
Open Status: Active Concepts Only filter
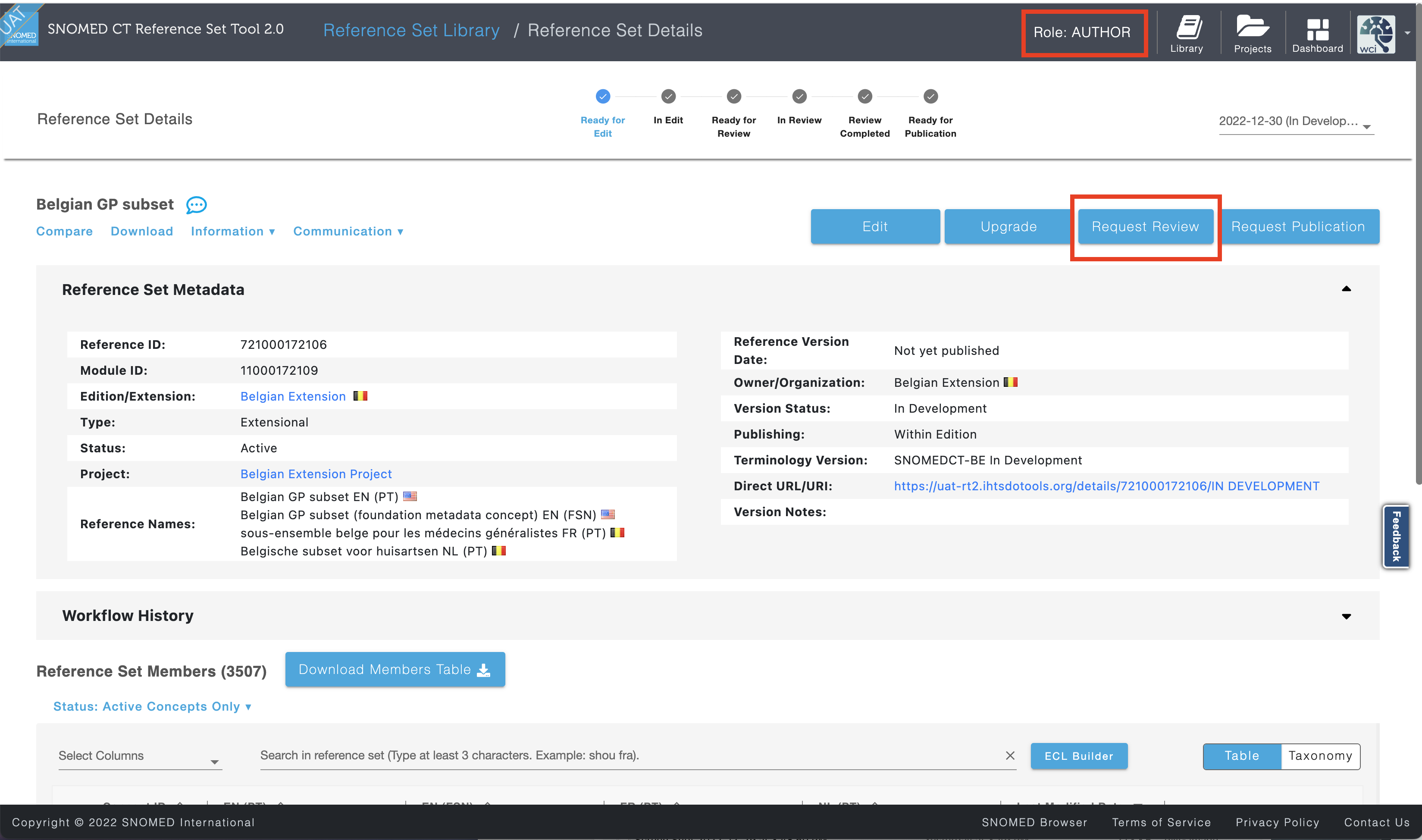(x=152, y=706)
